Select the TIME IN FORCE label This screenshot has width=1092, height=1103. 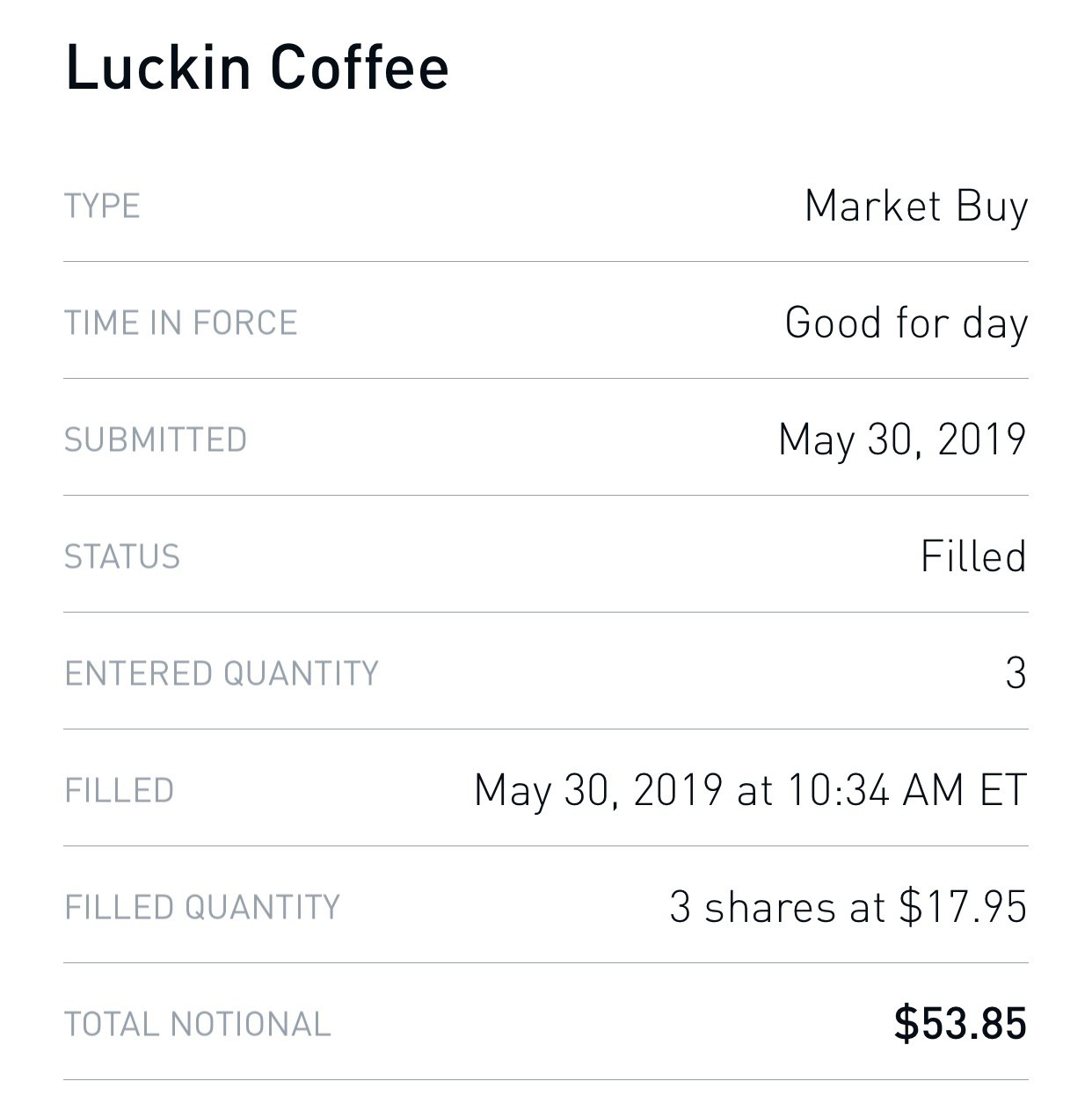(x=180, y=323)
